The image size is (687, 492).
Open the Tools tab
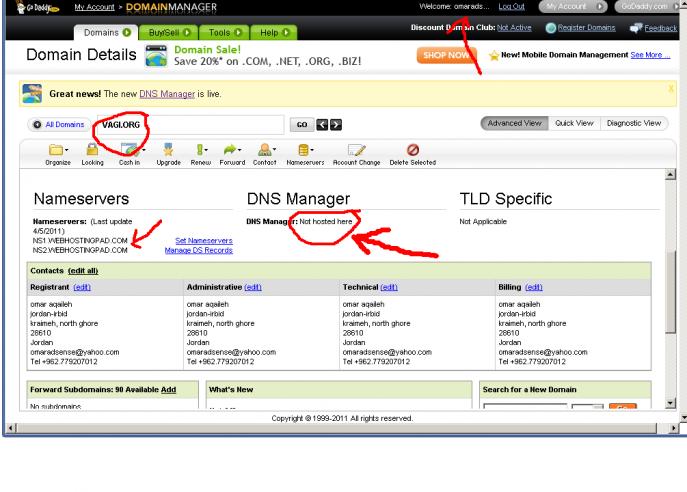224,33
